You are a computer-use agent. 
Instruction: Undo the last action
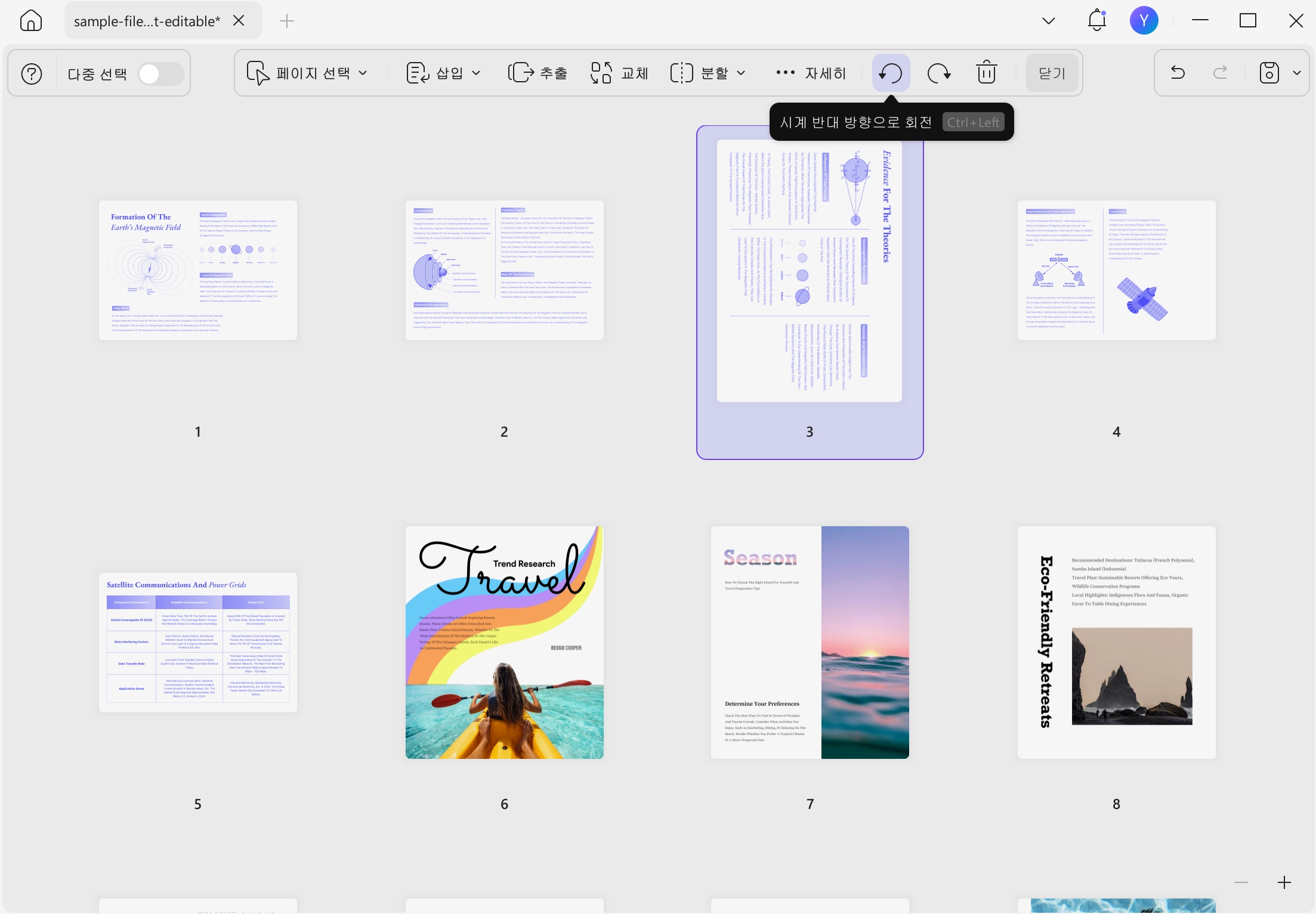1178,73
